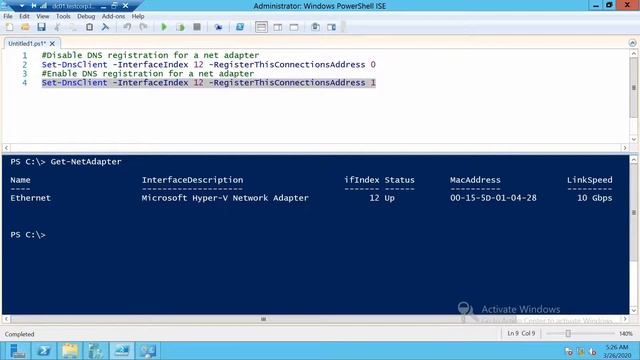640x360 pixels.
Task: Click 'Ethernet' adapter name in output
Action: click(31, 198)
